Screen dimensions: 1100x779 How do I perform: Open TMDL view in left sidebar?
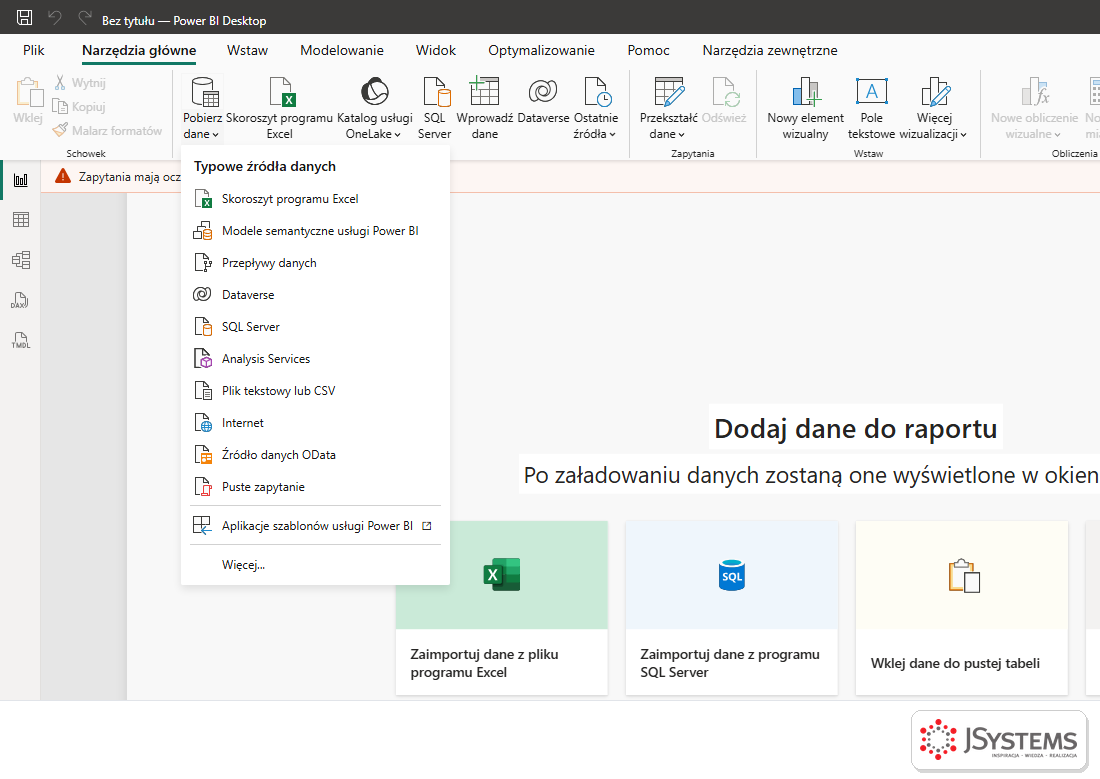pyautogui.click(x=21, y=341)
